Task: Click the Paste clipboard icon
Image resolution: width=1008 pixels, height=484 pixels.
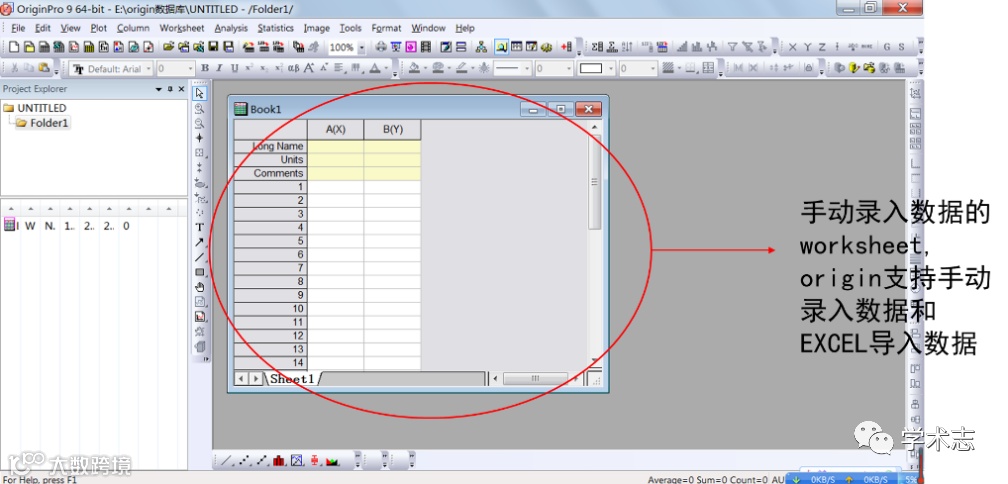Action: click(43, 68)
